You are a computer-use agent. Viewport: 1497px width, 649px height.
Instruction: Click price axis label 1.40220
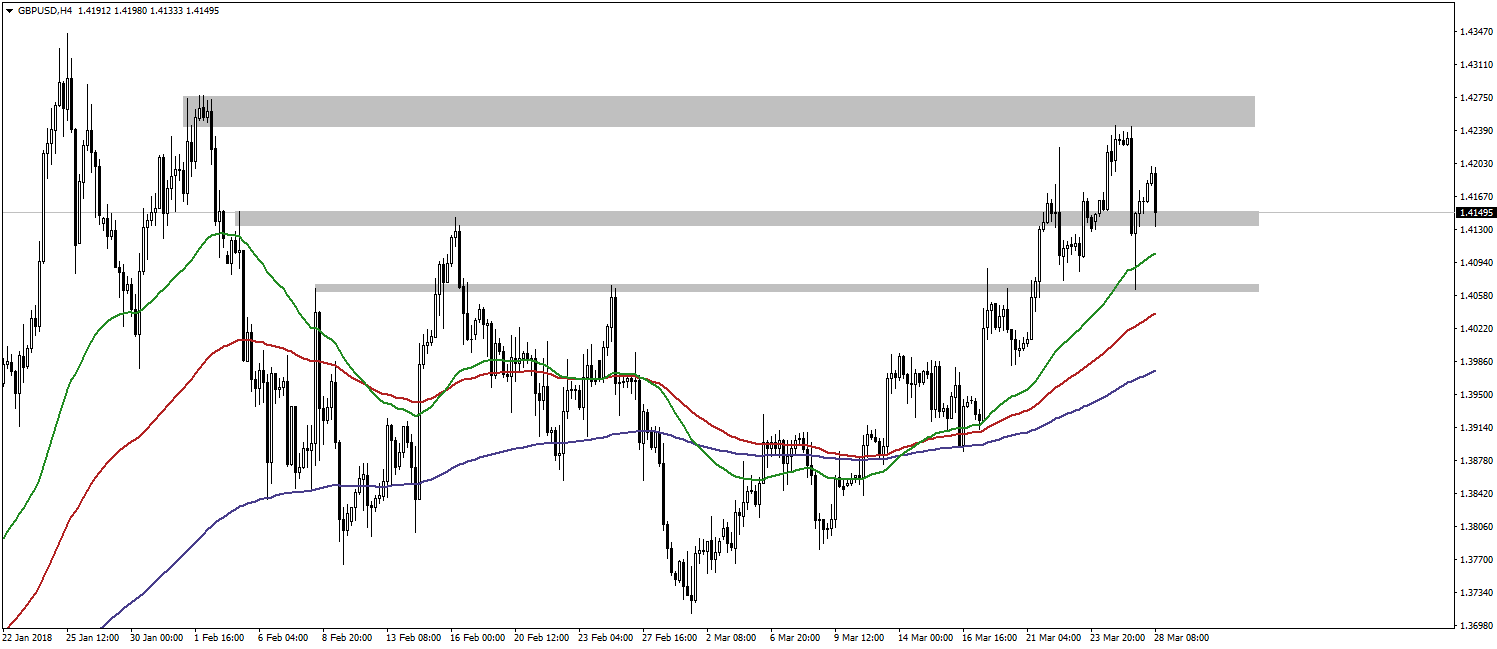(x=1475, y=328)
